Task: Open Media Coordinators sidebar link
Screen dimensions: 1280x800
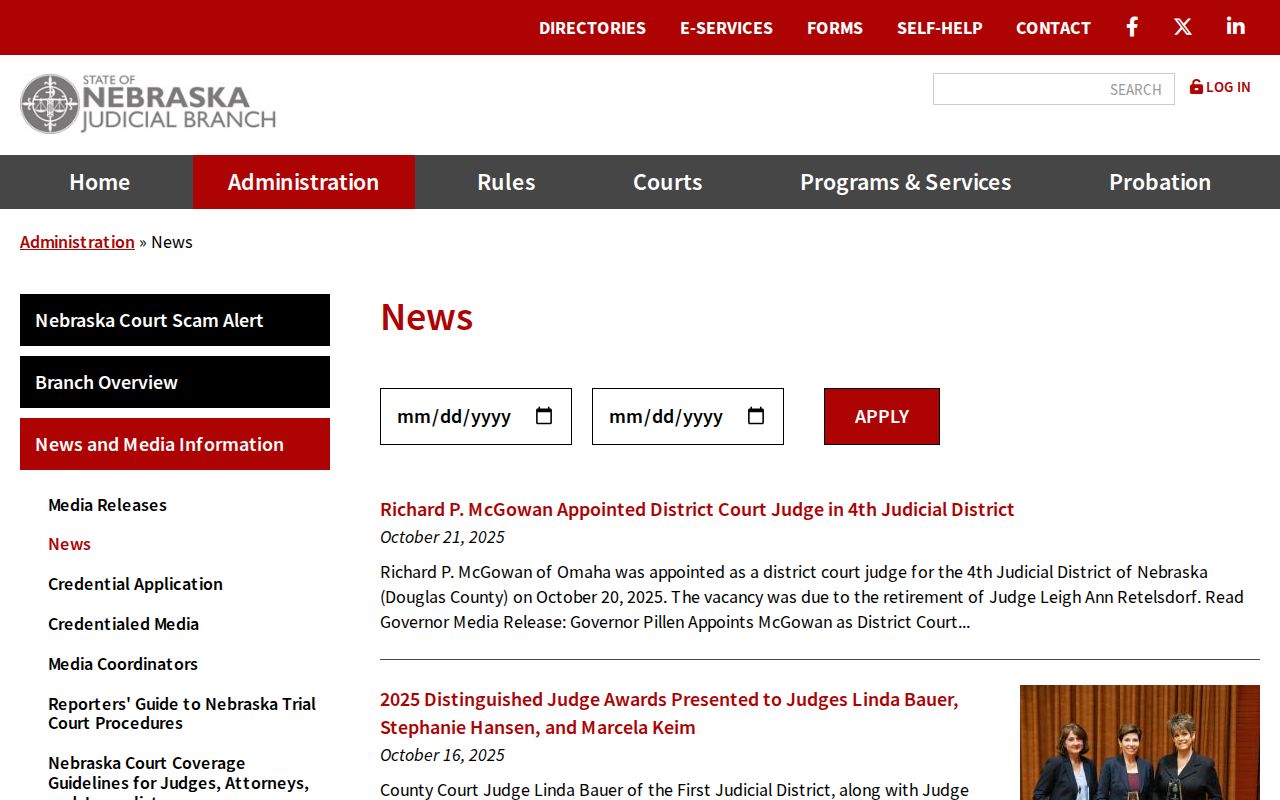Action: pyautogui.click(x=123, y=664)
